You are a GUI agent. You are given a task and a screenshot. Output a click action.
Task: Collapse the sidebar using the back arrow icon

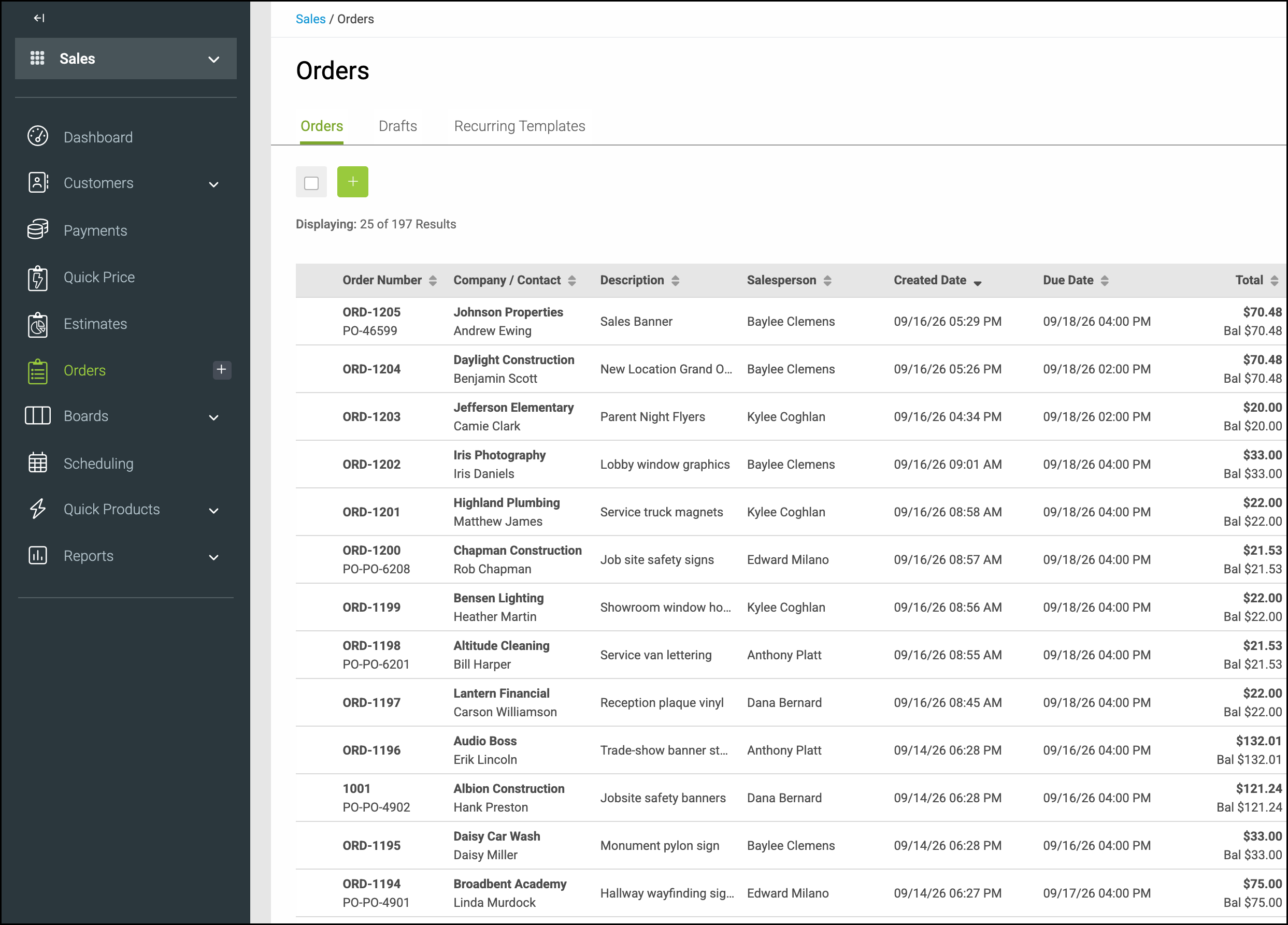(x=39, y=18)
